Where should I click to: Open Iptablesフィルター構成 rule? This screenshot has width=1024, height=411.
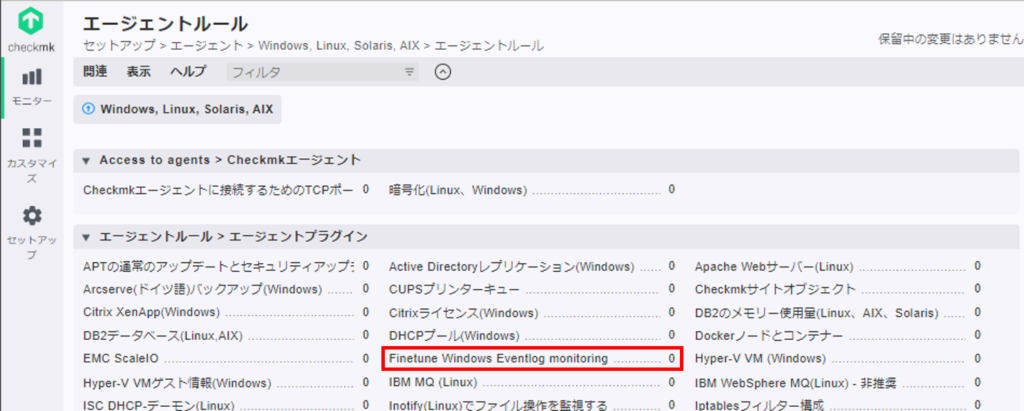coord(759,404)
